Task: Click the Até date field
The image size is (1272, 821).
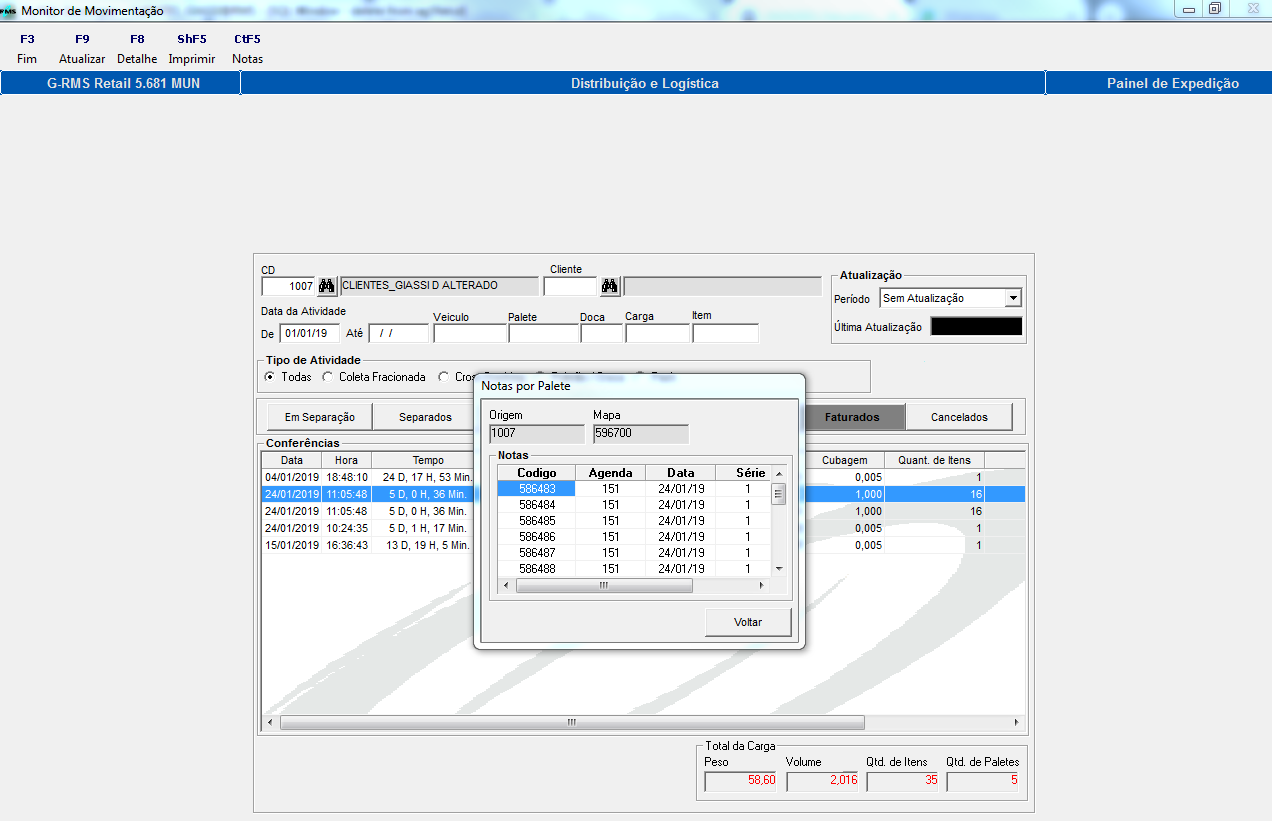Action: pos(398,333)
